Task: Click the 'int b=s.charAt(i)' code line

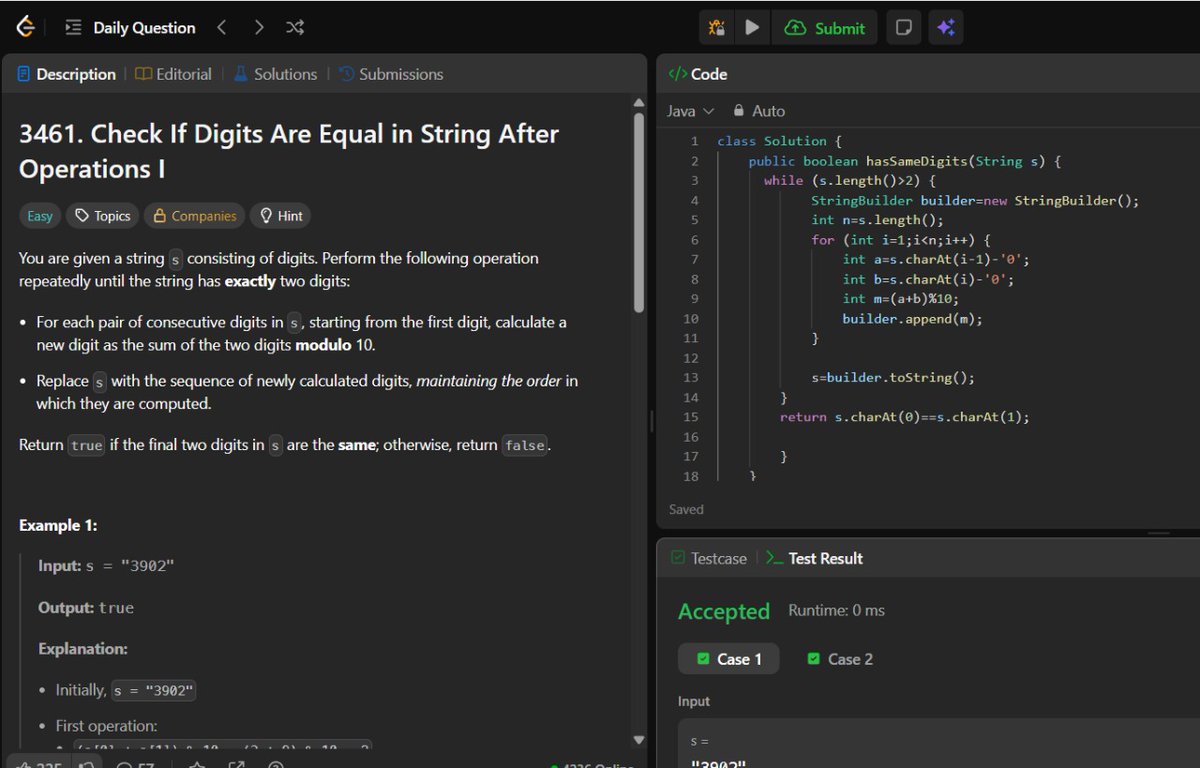Action: [x=928, y=279]
